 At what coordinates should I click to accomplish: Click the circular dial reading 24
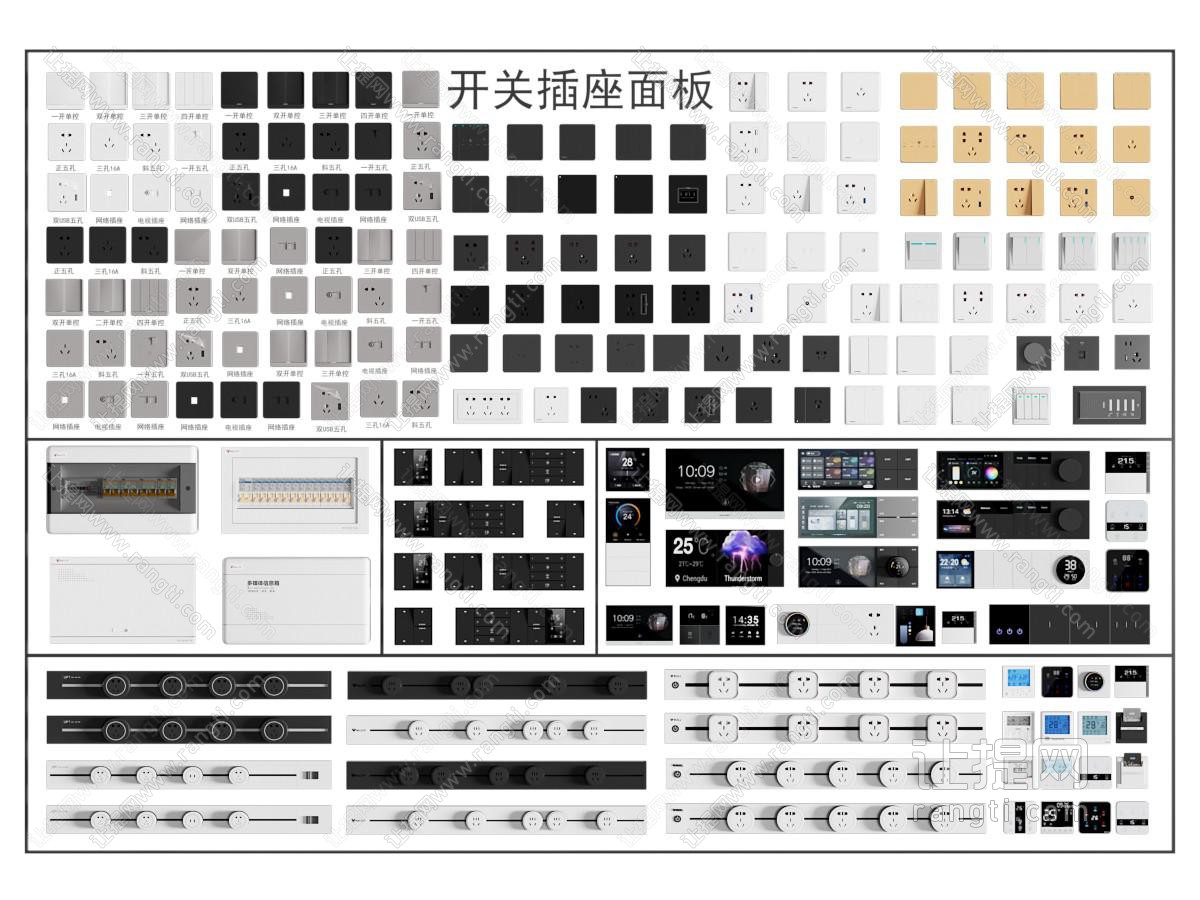pos(627,518)
